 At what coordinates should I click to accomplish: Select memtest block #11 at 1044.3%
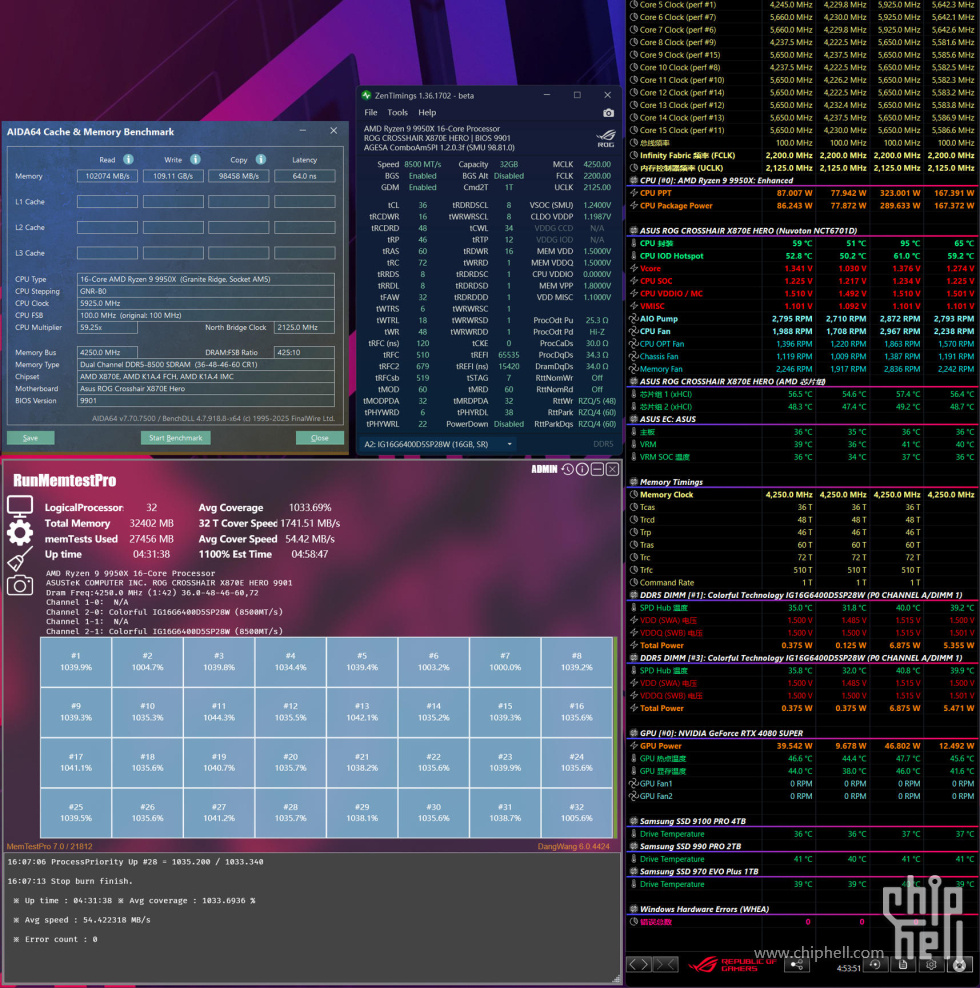219,712
